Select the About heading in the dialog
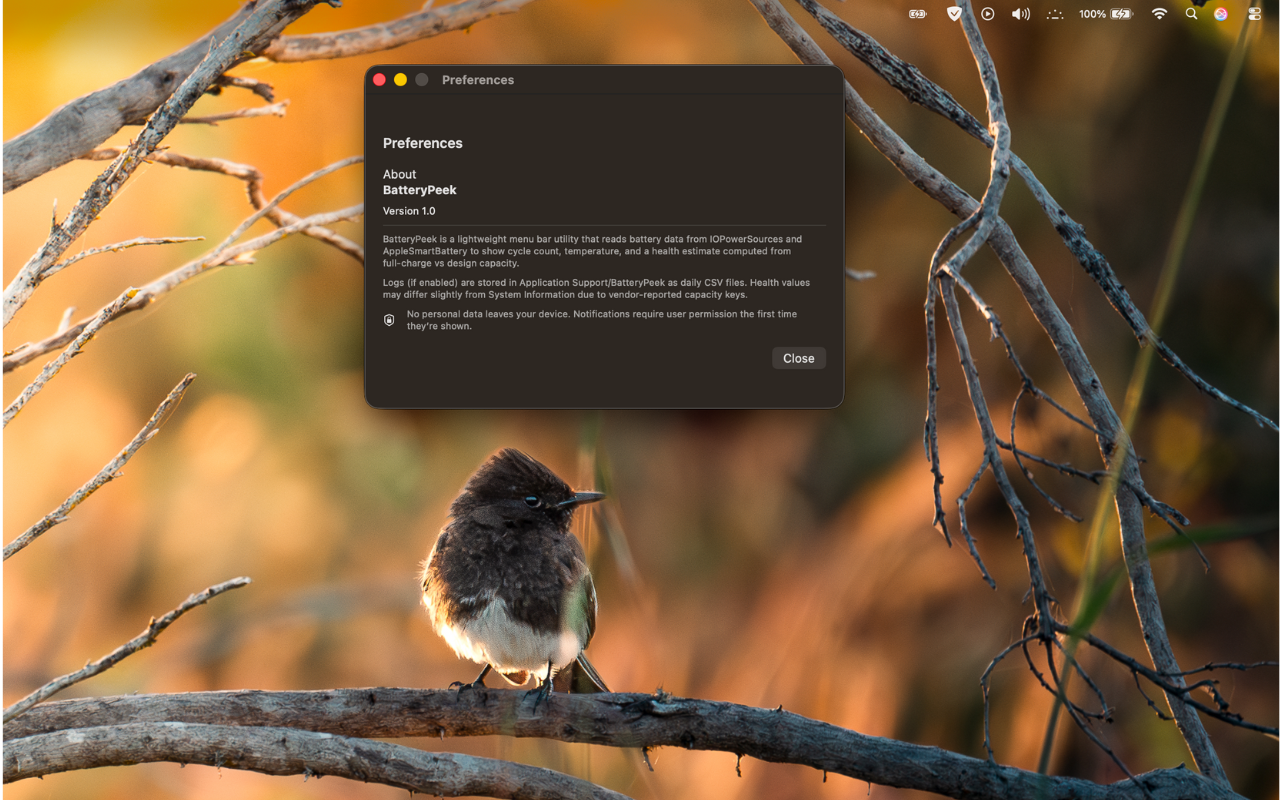This screenshot has height=800, width=1280. [399, 174]
